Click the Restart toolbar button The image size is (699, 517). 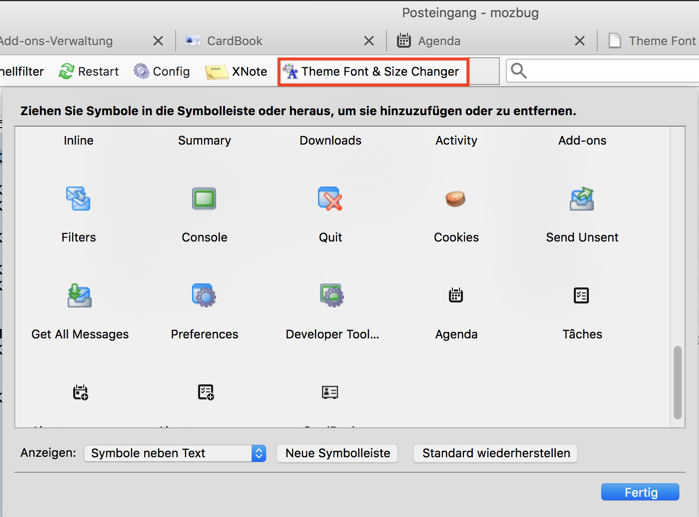88,71
